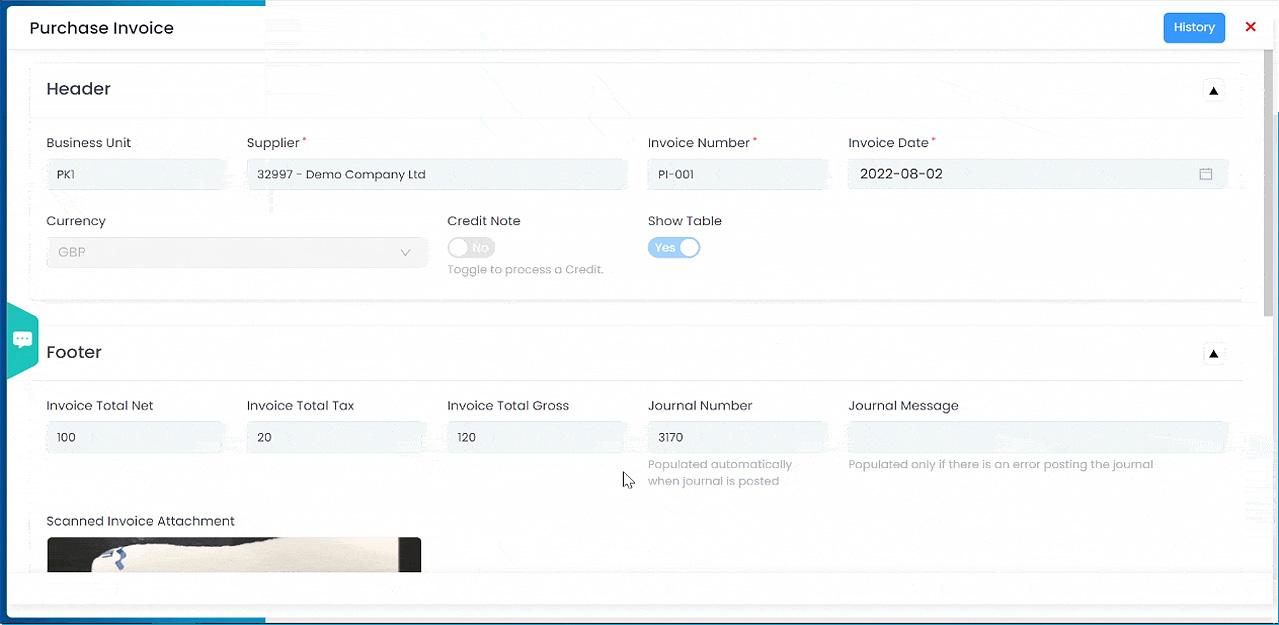Toggle the Credit Note switch
This screenshot has width=1279, height=625.
(x=471, y=247)
